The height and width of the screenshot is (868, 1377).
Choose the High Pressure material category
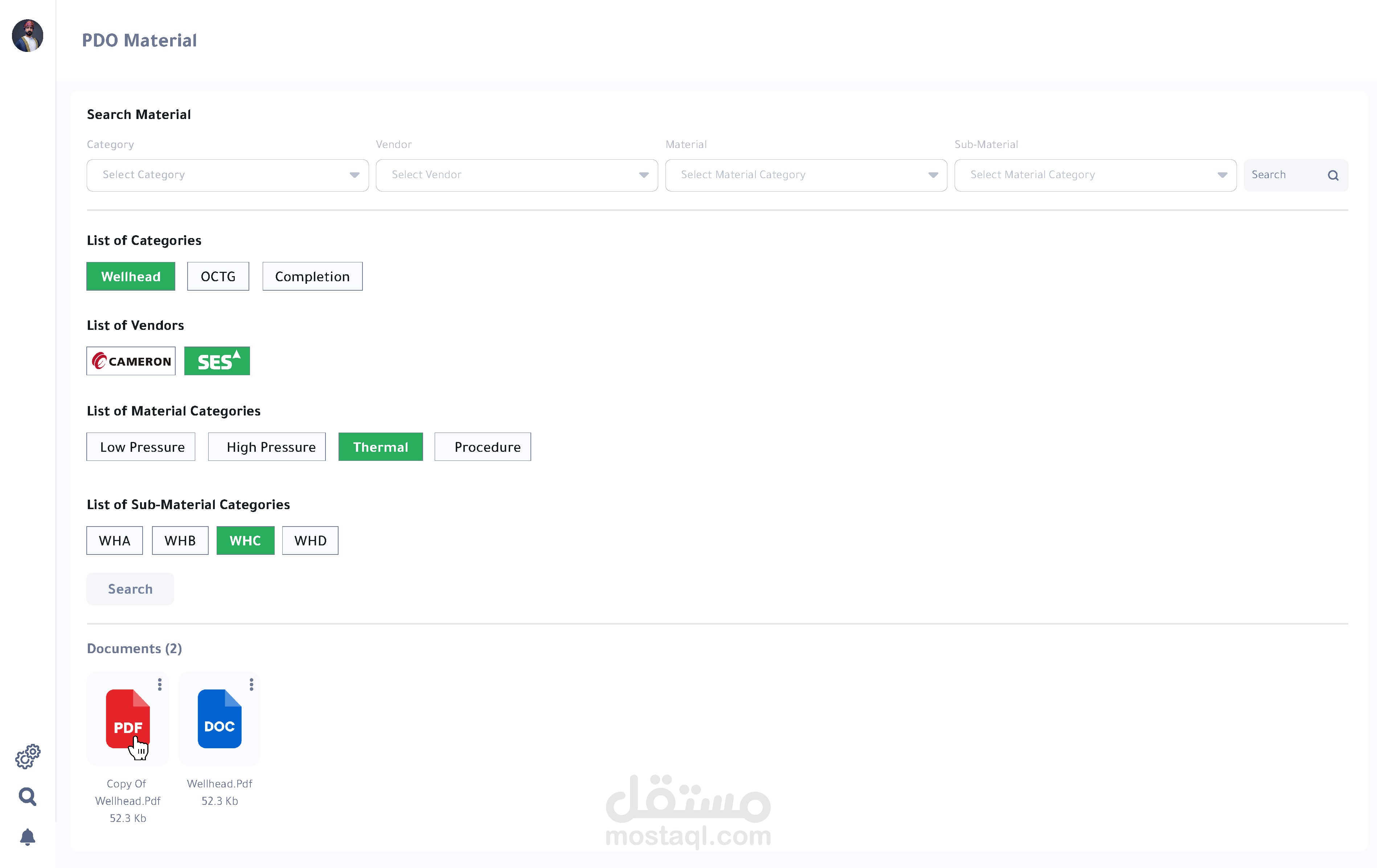pyautogui.click(x=267, y=447)
